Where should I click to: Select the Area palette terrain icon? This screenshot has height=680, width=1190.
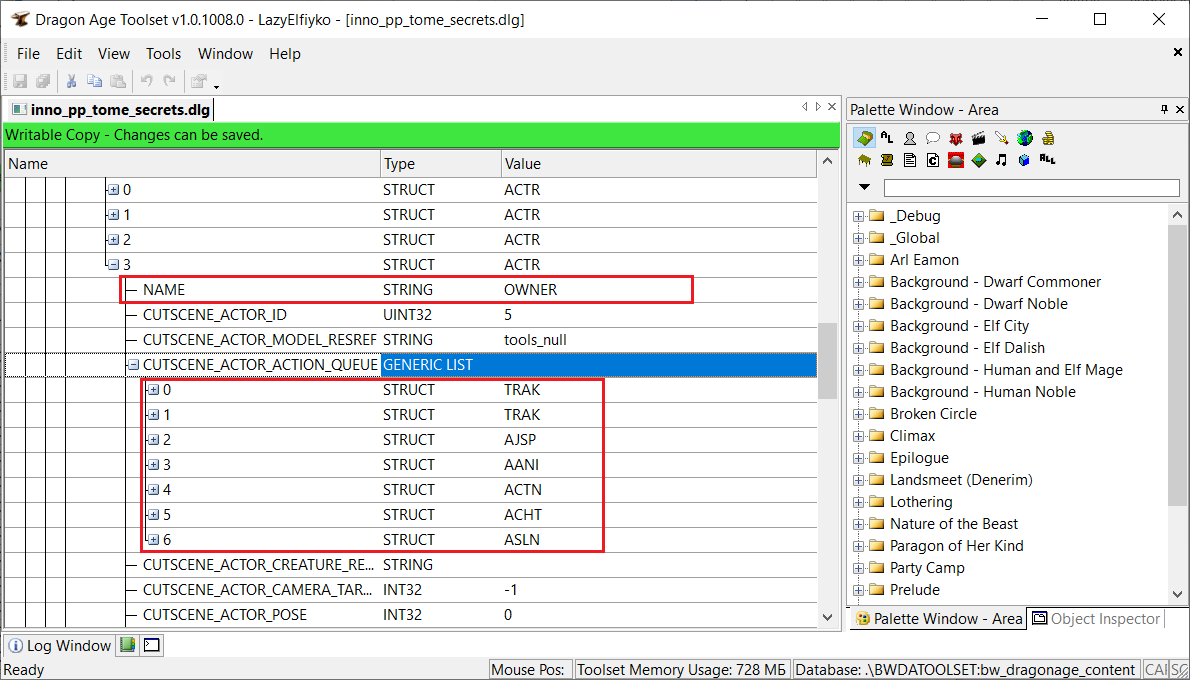(x=864, y=138)
